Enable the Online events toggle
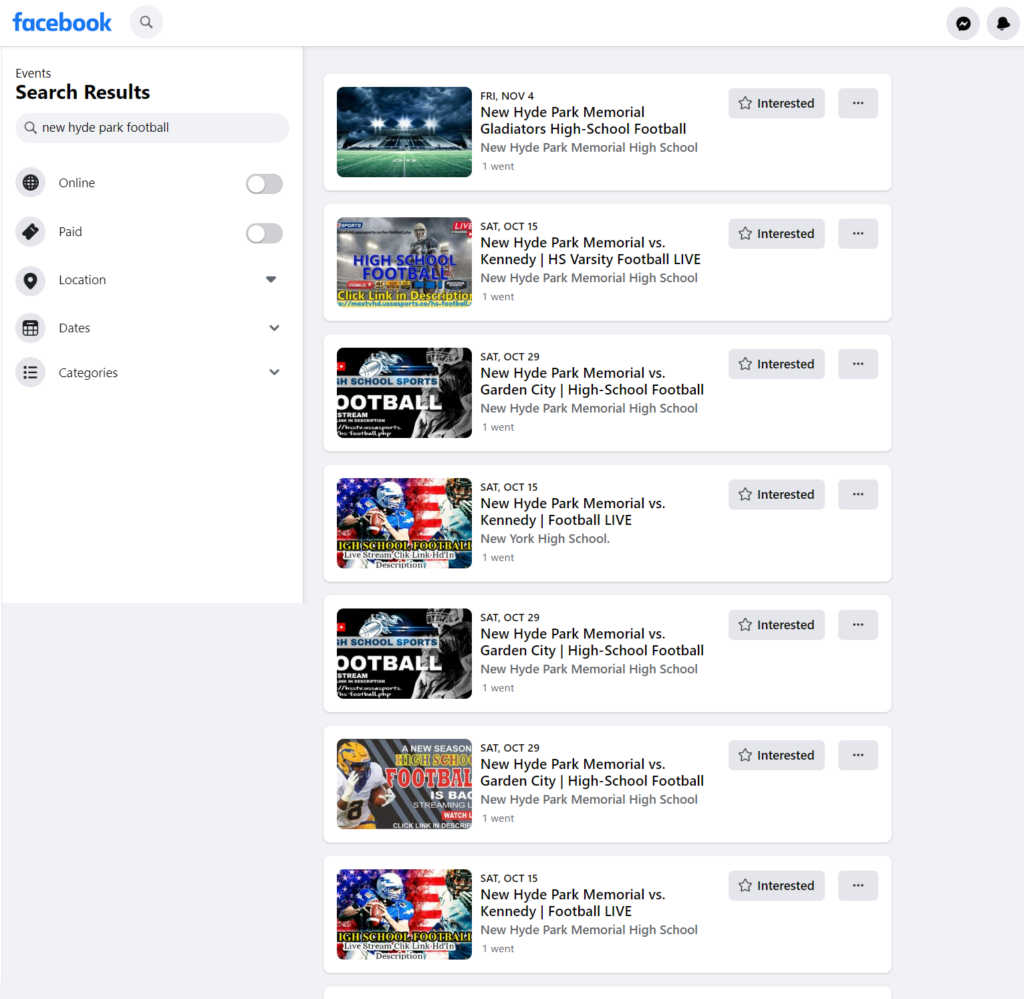Screen dimensions: 1024x999 pyautogui.click(x=264, y=183)
